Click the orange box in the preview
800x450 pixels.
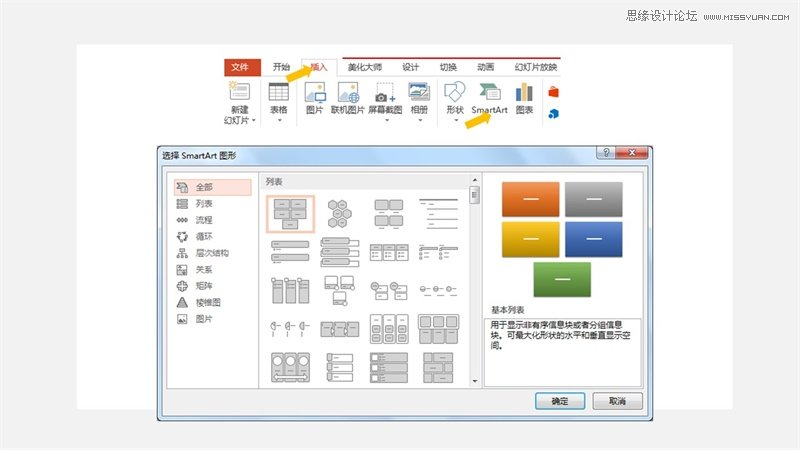click(530, 199)
